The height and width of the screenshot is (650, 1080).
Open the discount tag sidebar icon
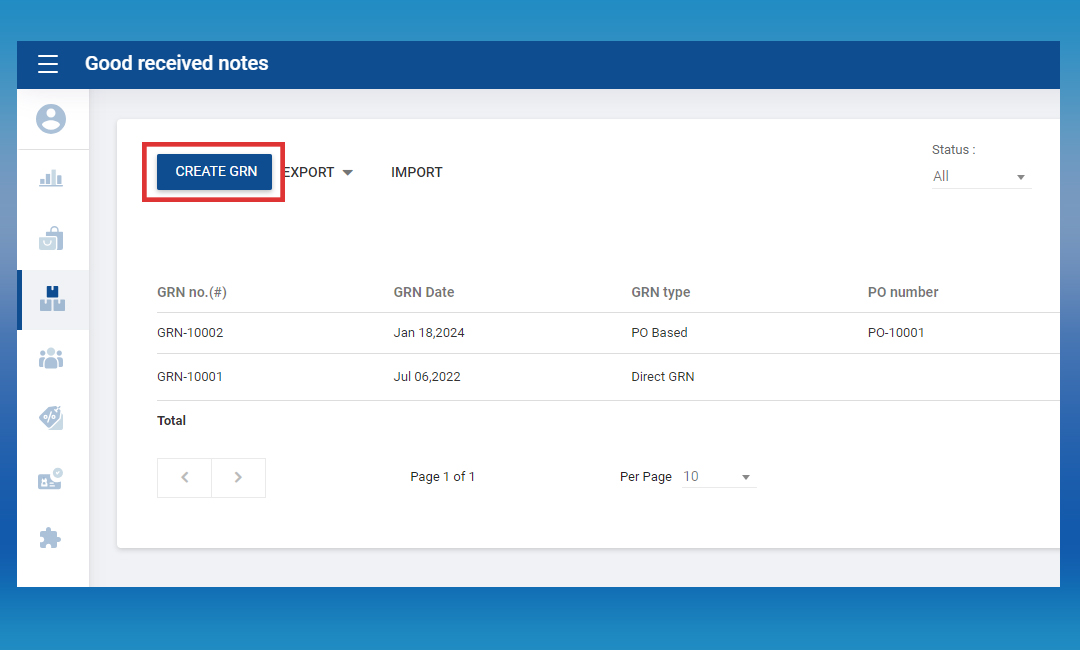pos(51,418)
